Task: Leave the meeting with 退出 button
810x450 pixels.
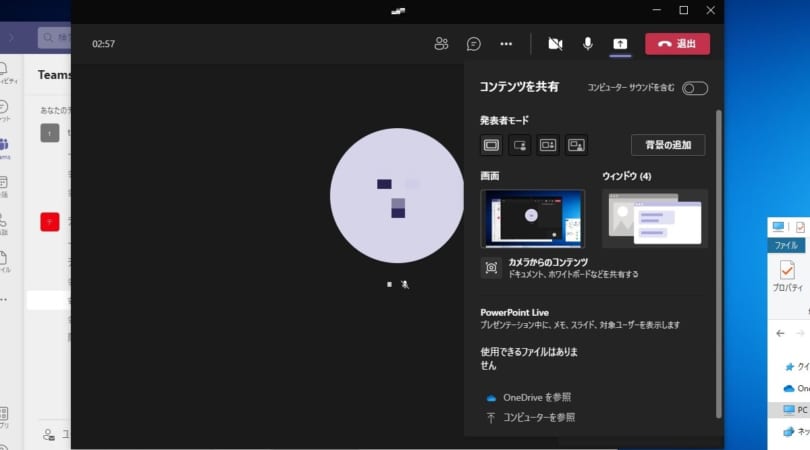Action: [677, 44]
